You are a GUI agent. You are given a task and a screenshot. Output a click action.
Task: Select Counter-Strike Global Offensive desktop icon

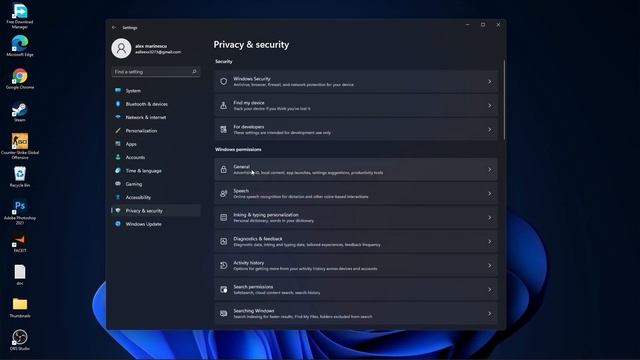point(20,146)
